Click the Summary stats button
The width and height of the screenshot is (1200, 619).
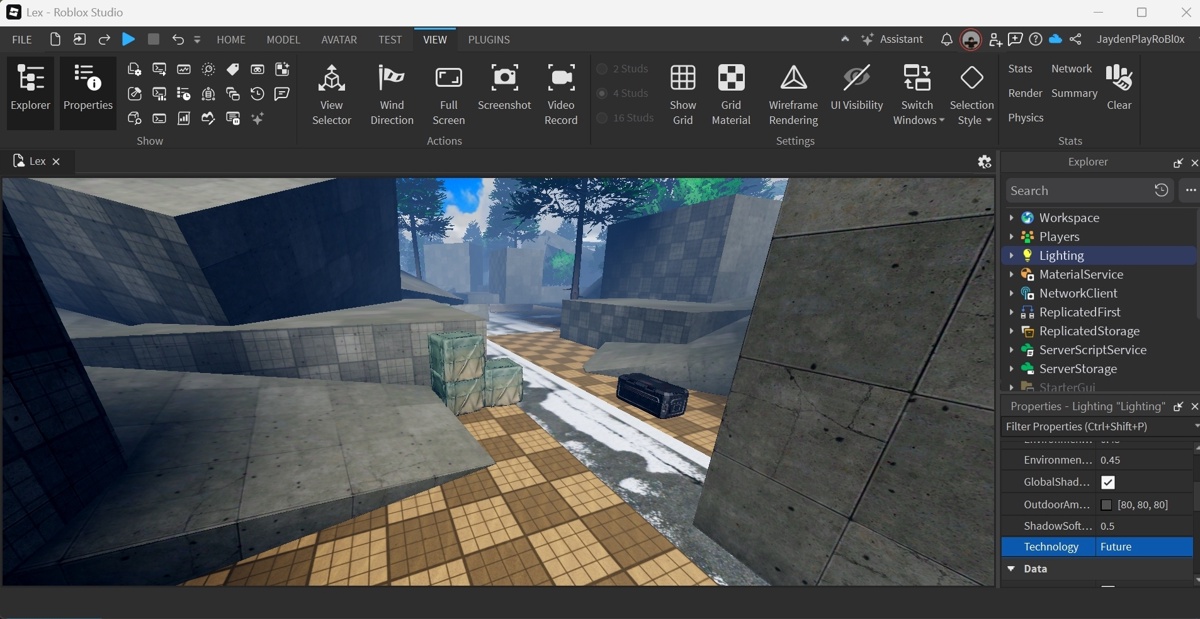1074,93
